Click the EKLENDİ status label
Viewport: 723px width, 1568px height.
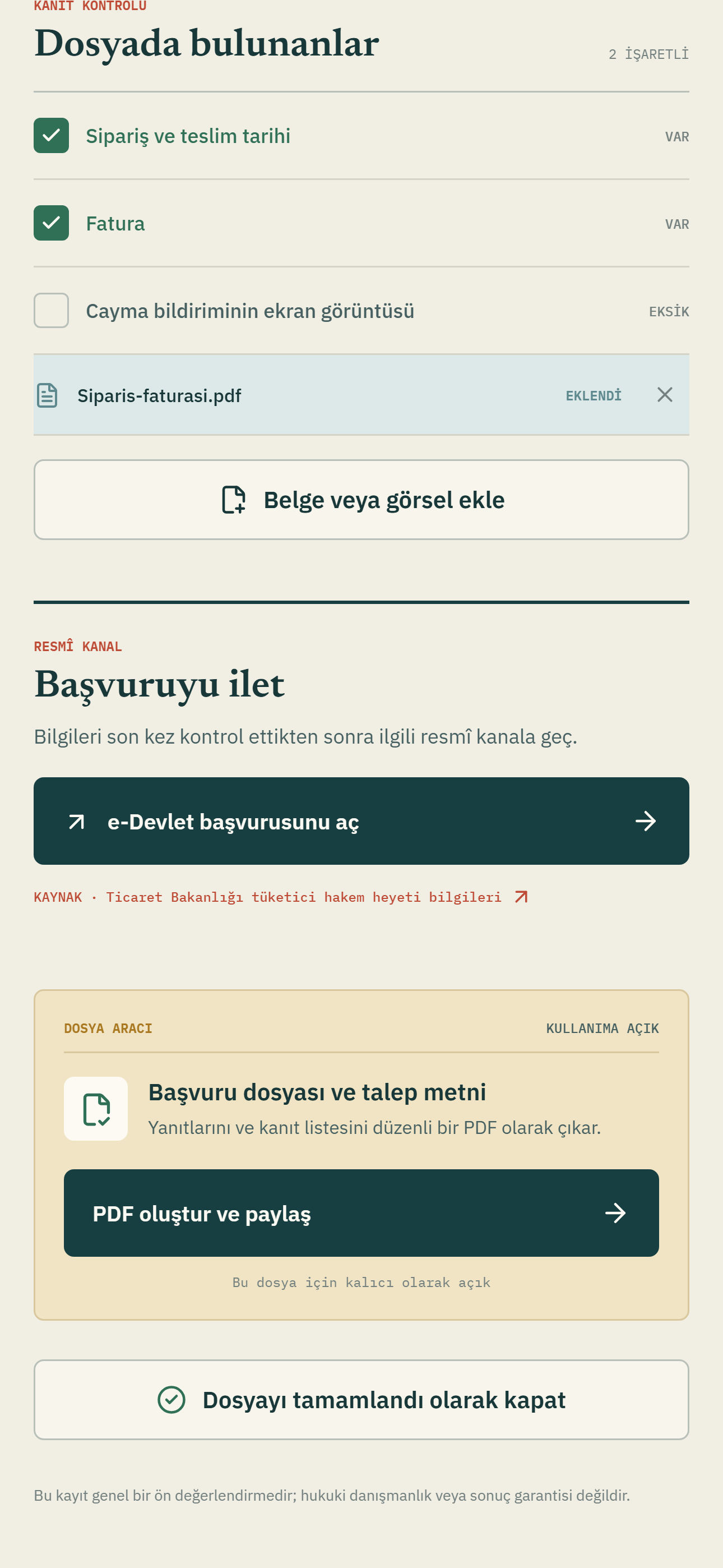click(x=594, y=396)
